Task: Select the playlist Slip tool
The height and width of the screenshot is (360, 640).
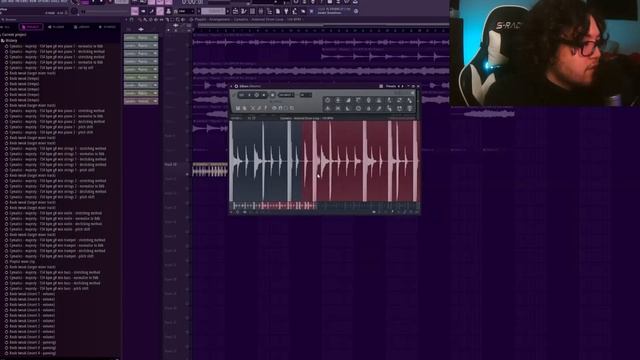Action: point(161,19)
